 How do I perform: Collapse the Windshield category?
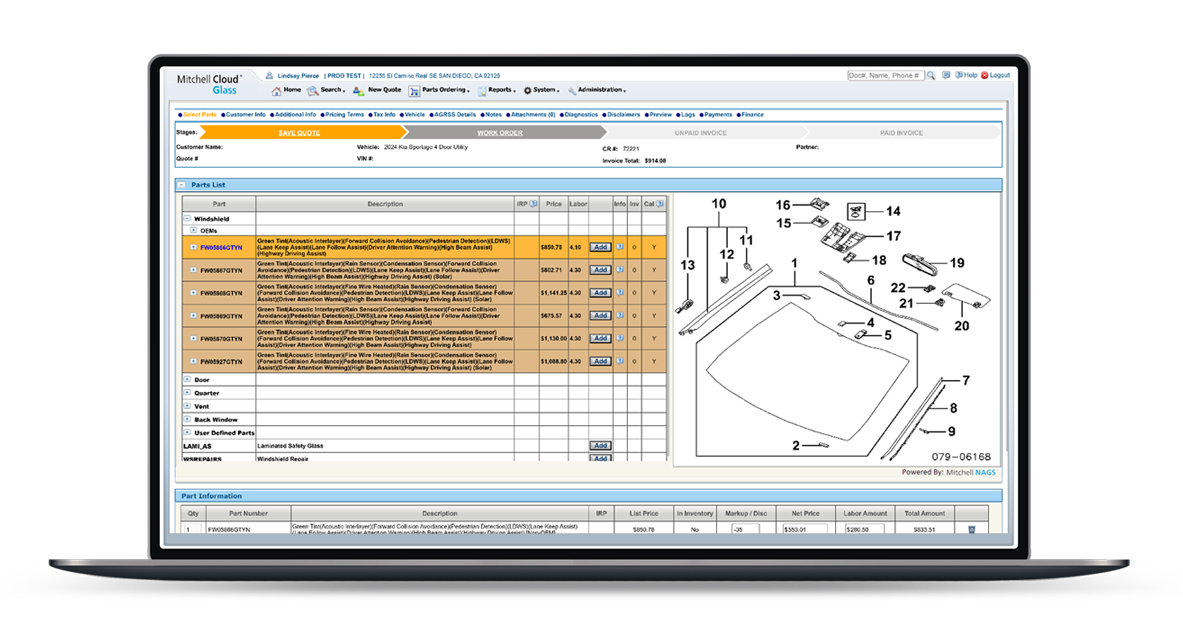pos(187,218)
